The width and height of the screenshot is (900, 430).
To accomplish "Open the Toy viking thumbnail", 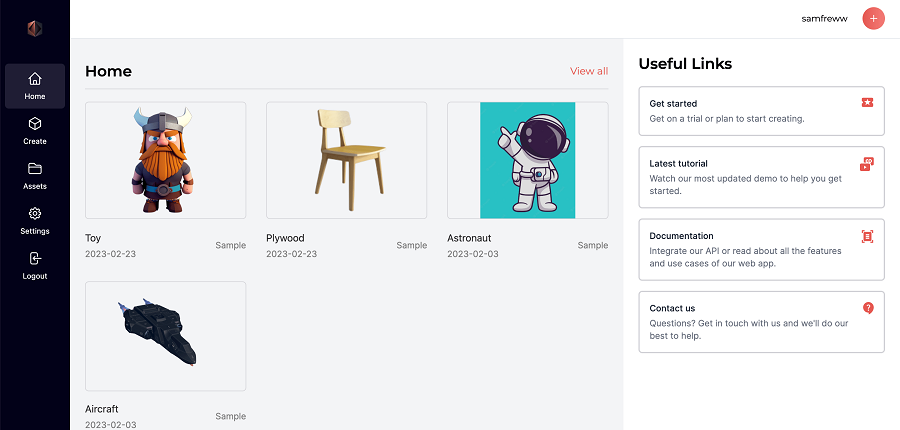I will point(166,160).
